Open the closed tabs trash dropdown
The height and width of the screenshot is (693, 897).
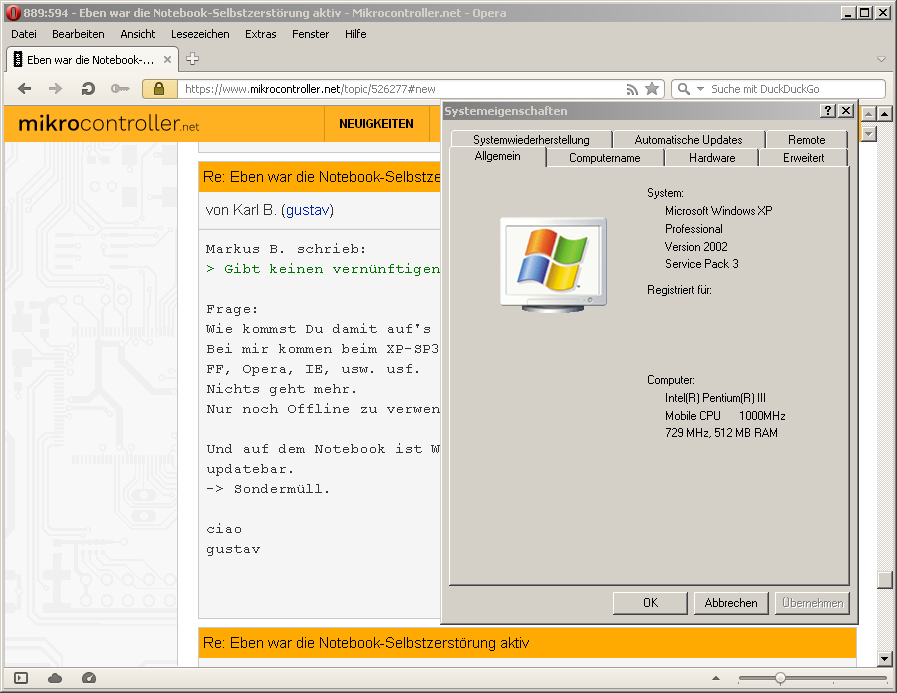coord(882,60)
